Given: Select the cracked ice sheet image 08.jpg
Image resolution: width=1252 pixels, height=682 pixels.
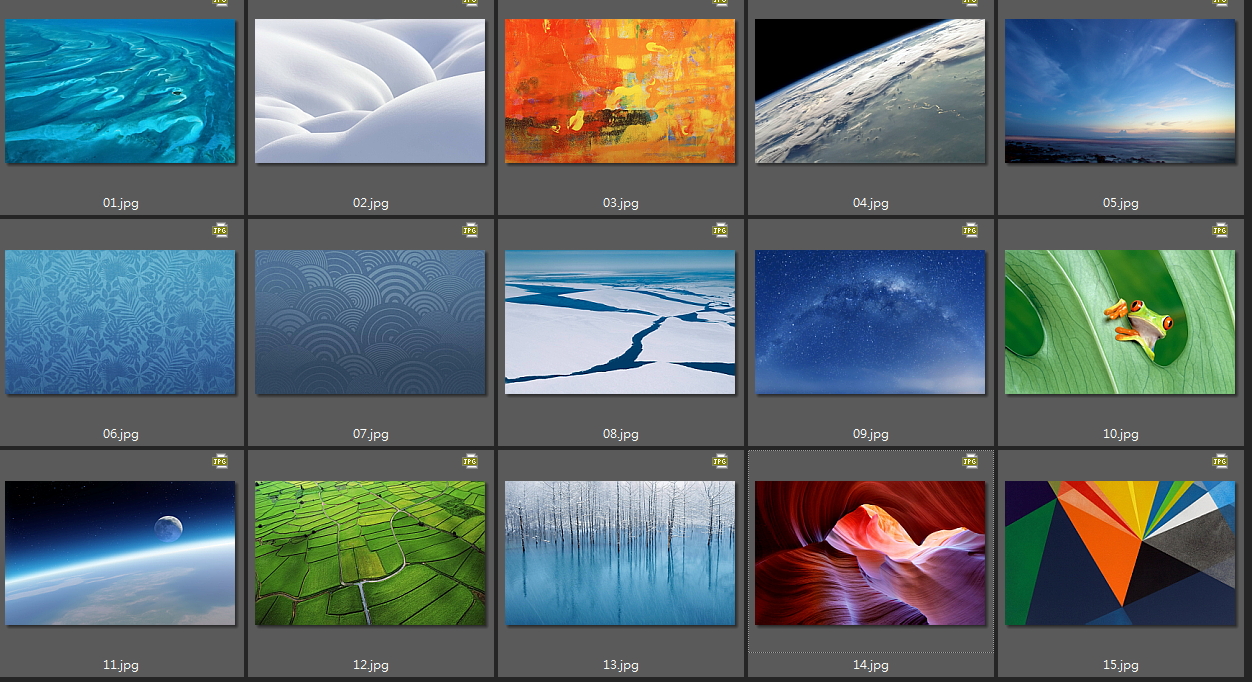Looking at the screenshot, I should coord(620,322).
